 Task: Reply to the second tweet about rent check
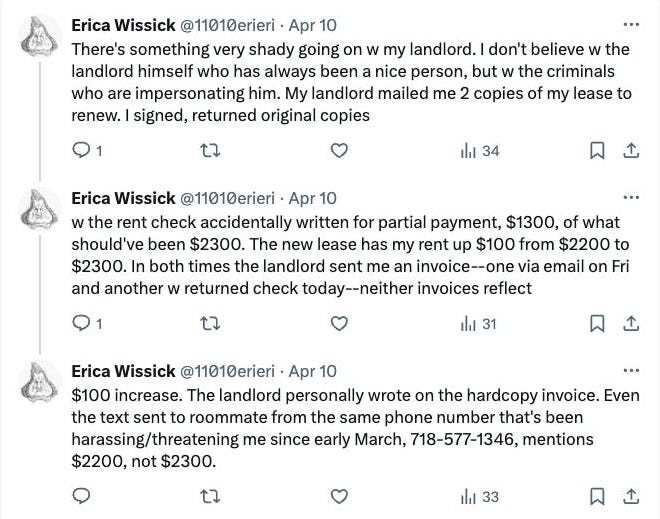(87, 323)
